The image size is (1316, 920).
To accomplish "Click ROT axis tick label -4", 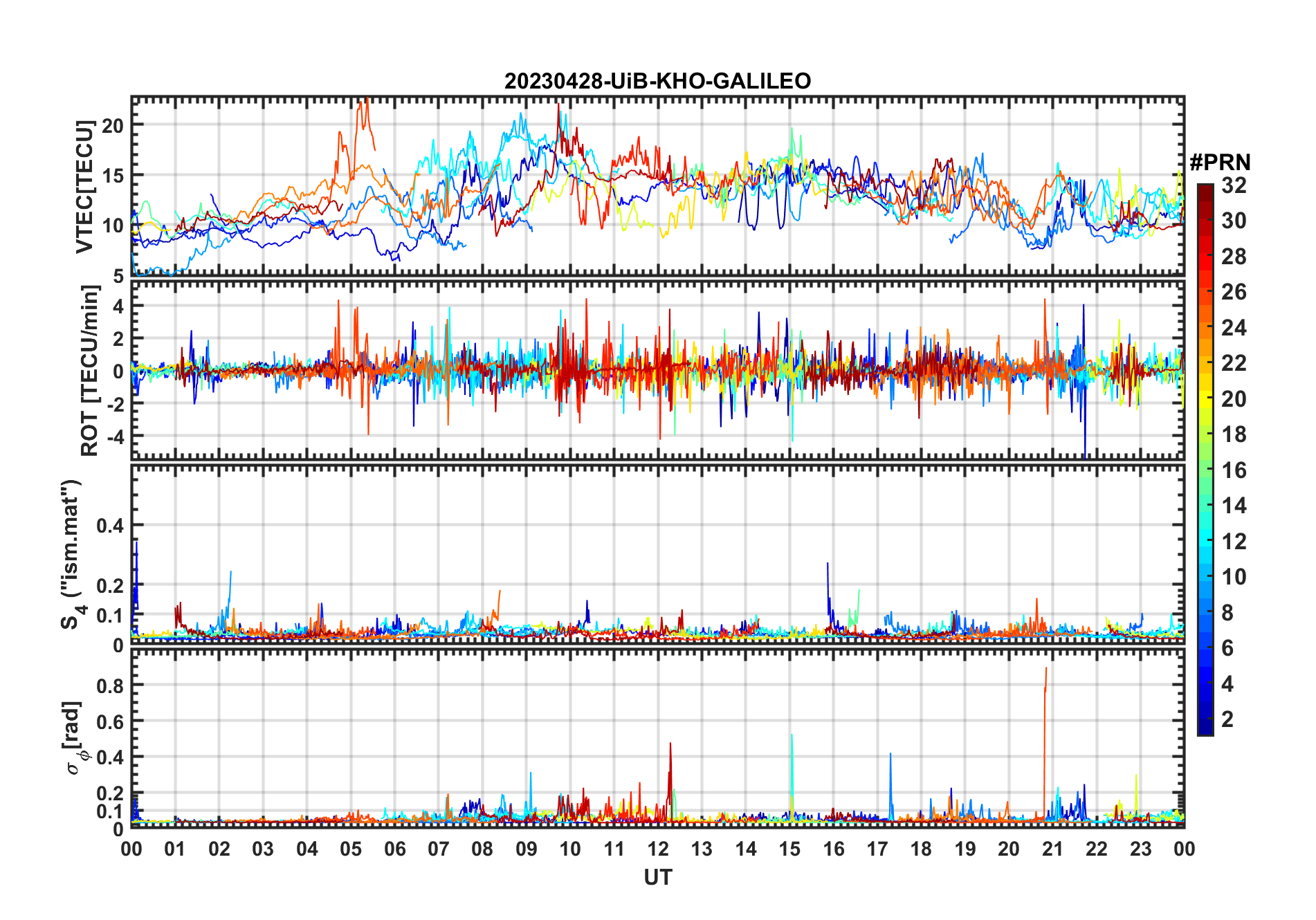I will click(x=116, y=436).
